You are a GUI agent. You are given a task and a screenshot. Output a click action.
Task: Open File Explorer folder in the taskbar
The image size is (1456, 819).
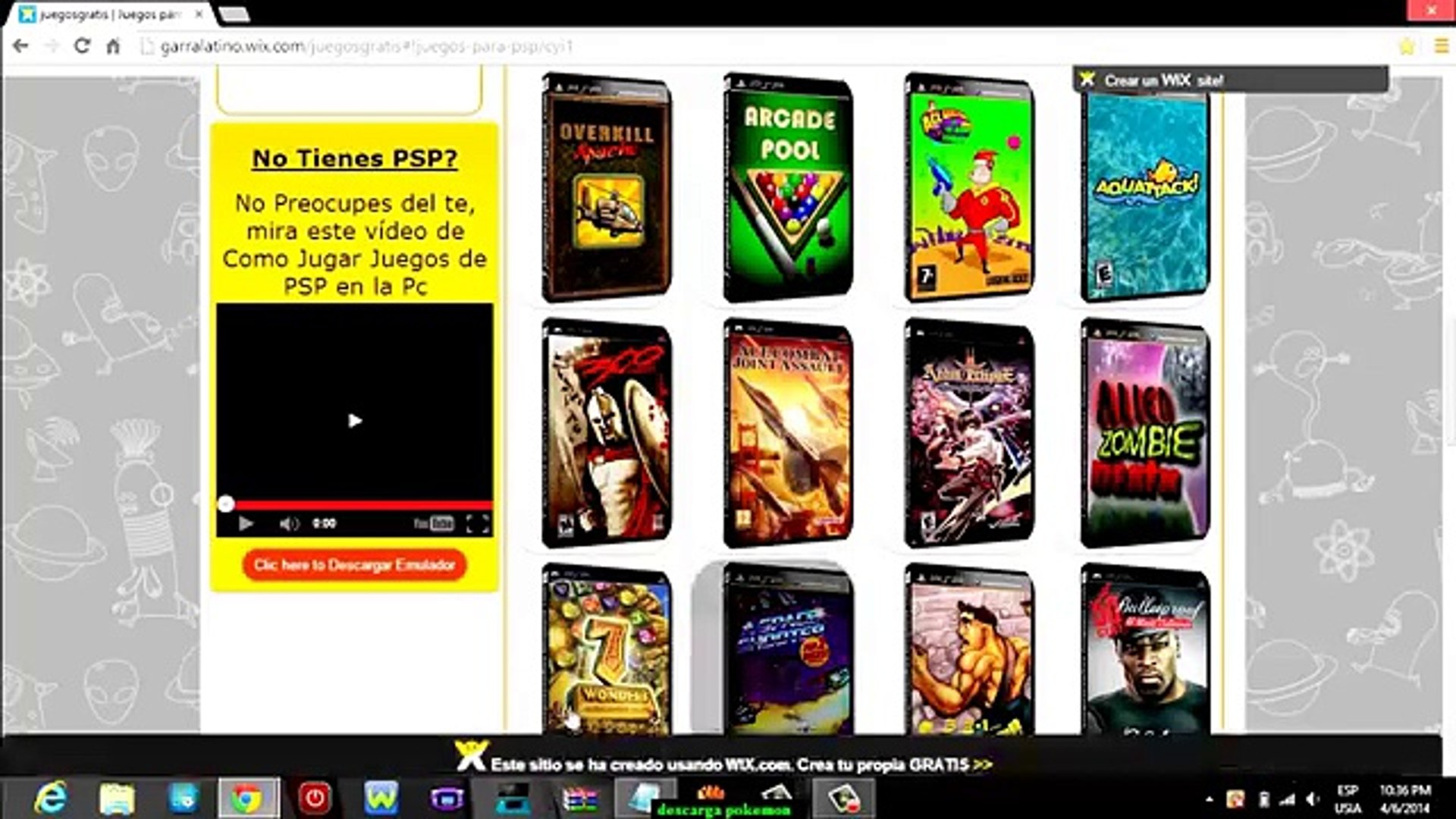point(117,798)
